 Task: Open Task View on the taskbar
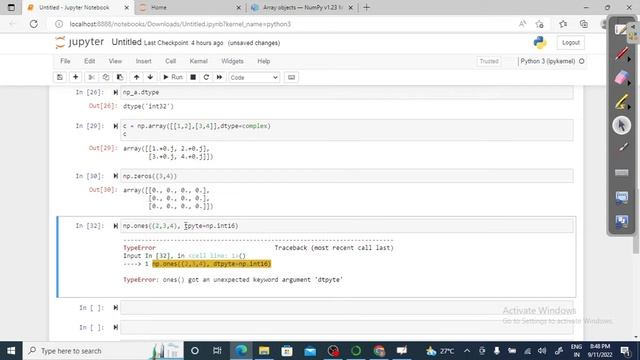(x=217, y=351)
